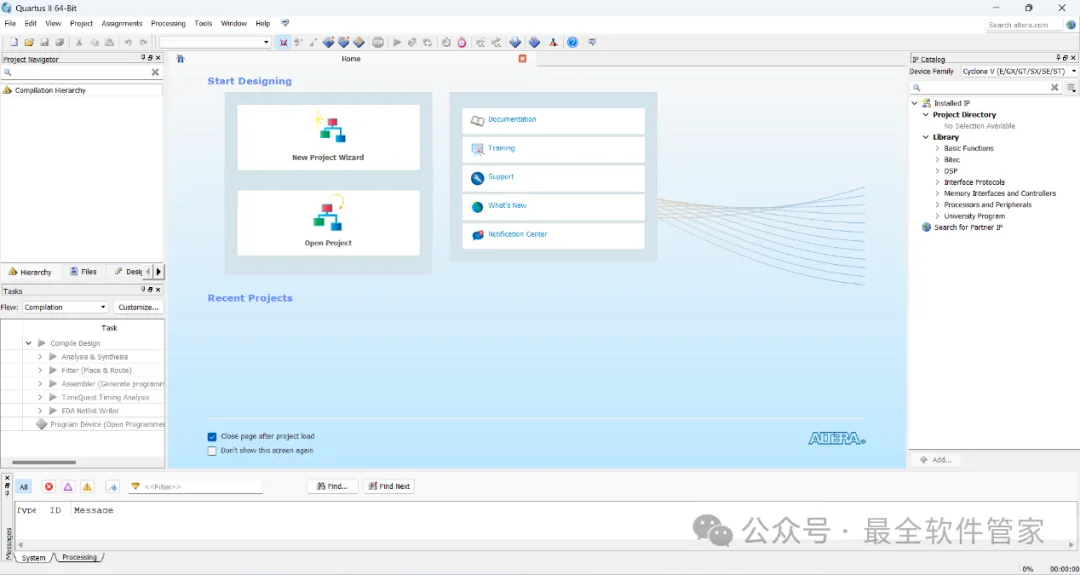The image size is (1080, 575).
Task: Click the Save All toolbar icon
Action: 59,42
